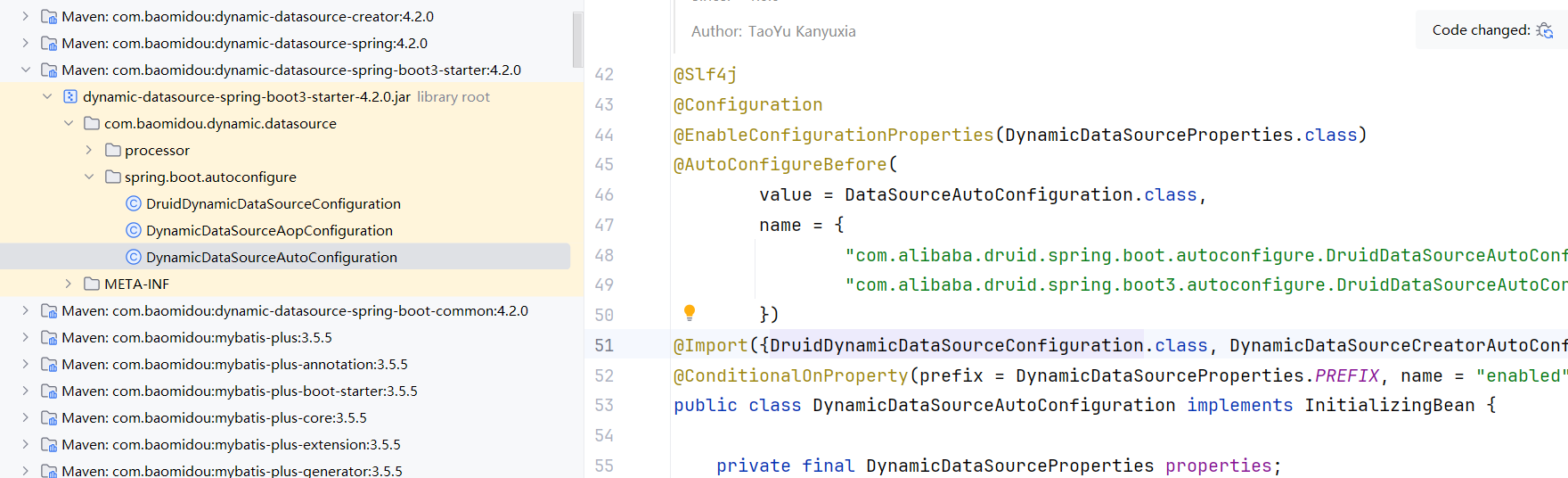This screenshot has height=478, width=1568.
Task: Collapse the spring.boot.autoconfigure folder
Action: pyautogui.click(x=89, y=177)
